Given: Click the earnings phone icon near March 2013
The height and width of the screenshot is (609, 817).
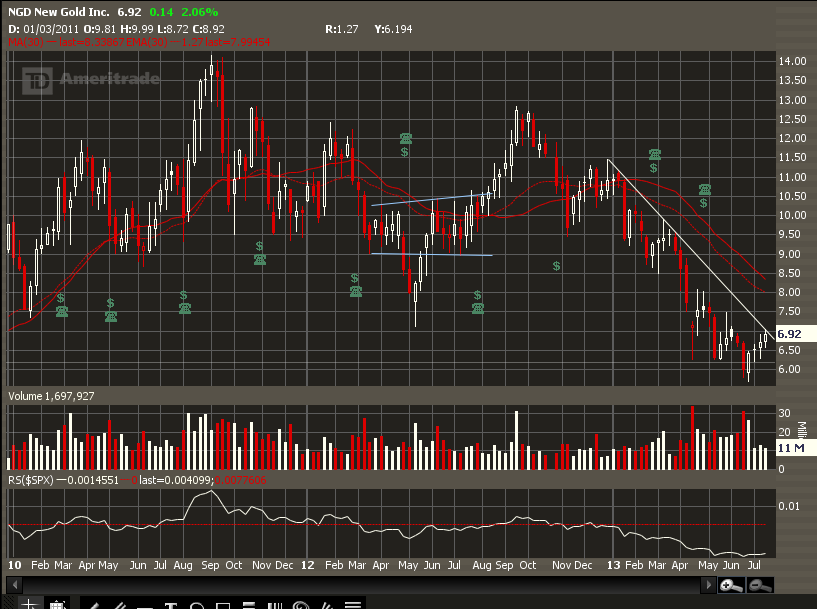Looking at the screenshot, I should 655,155.
